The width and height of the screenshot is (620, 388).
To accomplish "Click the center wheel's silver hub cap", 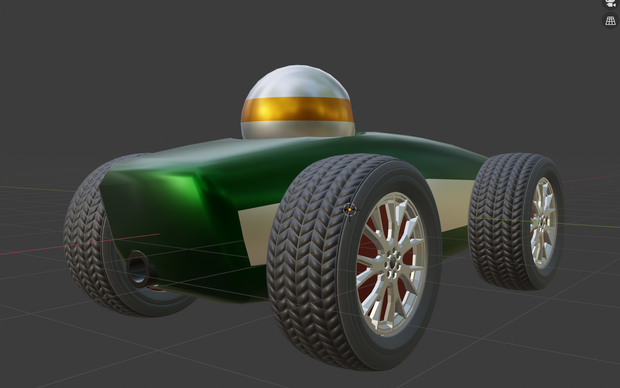I will [x=392, y=263].
